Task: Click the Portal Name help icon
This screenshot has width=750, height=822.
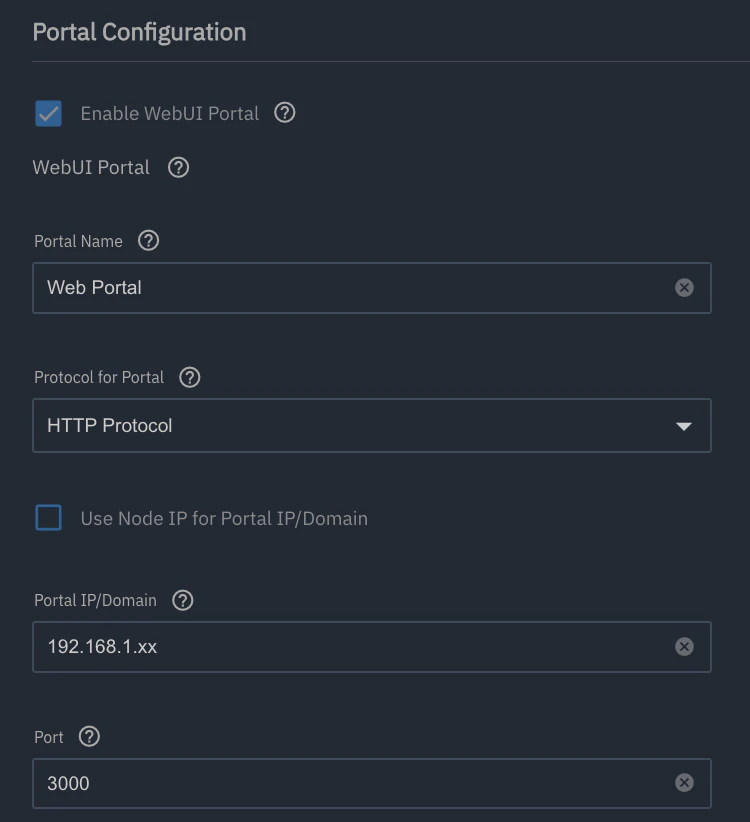Action: tap(148, 241)
